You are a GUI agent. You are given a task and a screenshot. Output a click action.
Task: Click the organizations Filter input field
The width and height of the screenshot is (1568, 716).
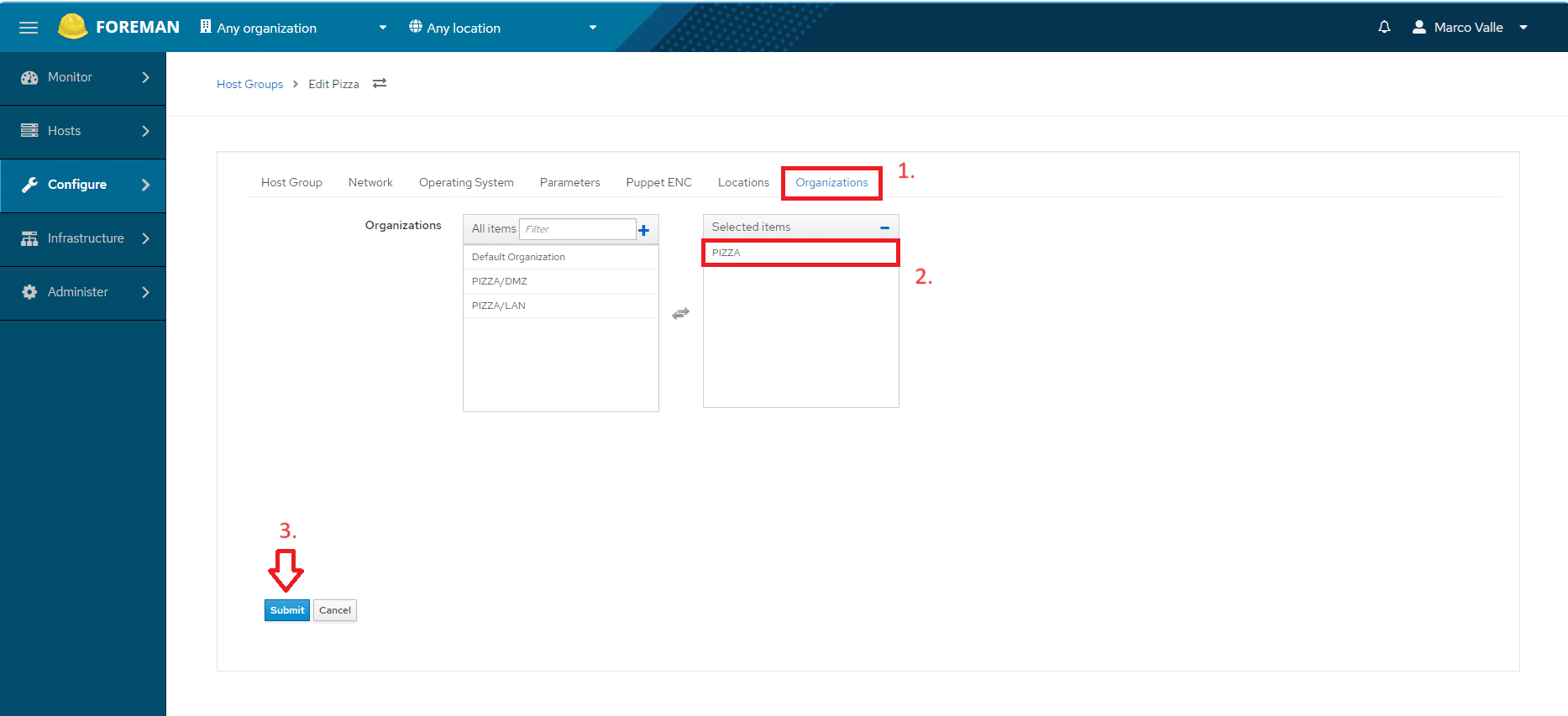[x=577, y=229]
